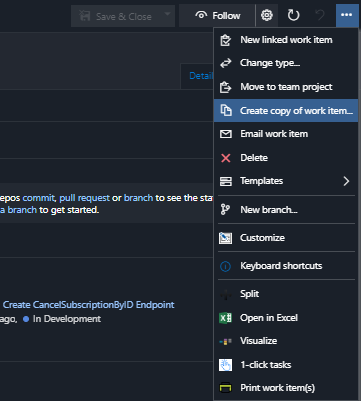Click the Email work item envelope icon
The width and height of the screenshot is (361, 401).
pyautogui.click(x=226, y=134)
